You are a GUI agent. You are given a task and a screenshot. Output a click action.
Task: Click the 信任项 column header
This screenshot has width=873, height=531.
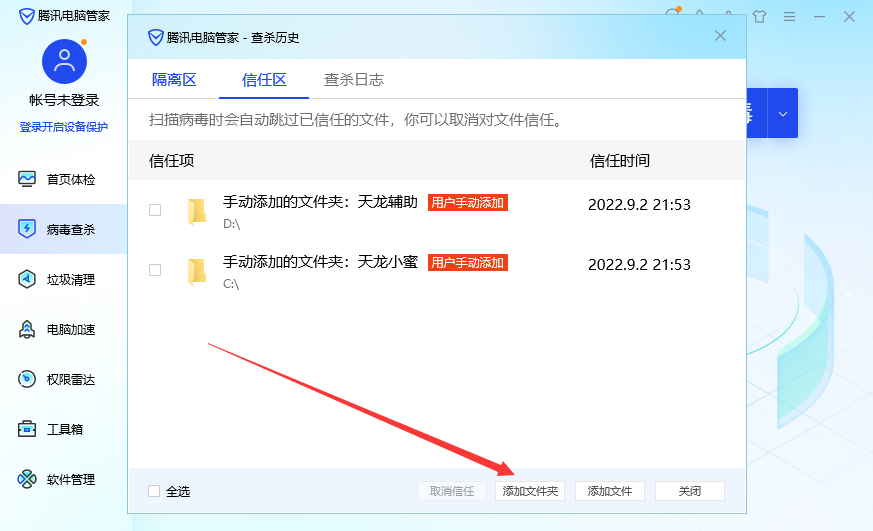[171, 161]
